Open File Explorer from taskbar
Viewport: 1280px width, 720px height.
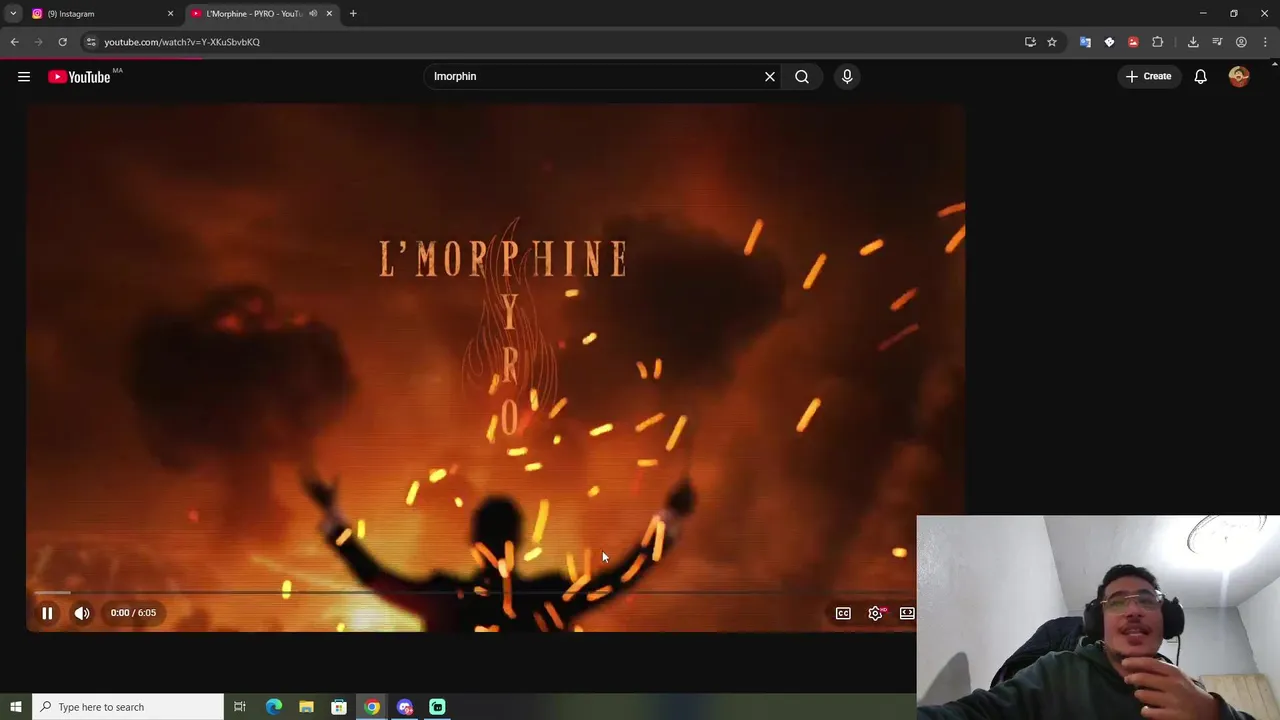[306, 707]
